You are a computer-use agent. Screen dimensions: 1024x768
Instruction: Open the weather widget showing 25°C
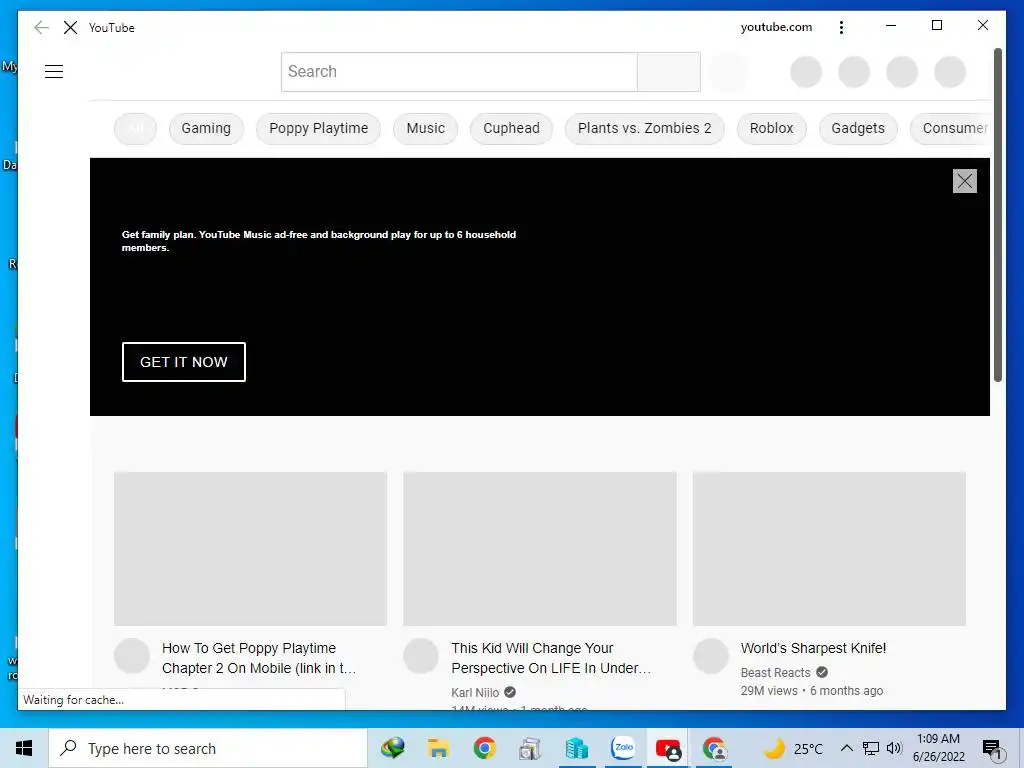[x=793, y=748]
